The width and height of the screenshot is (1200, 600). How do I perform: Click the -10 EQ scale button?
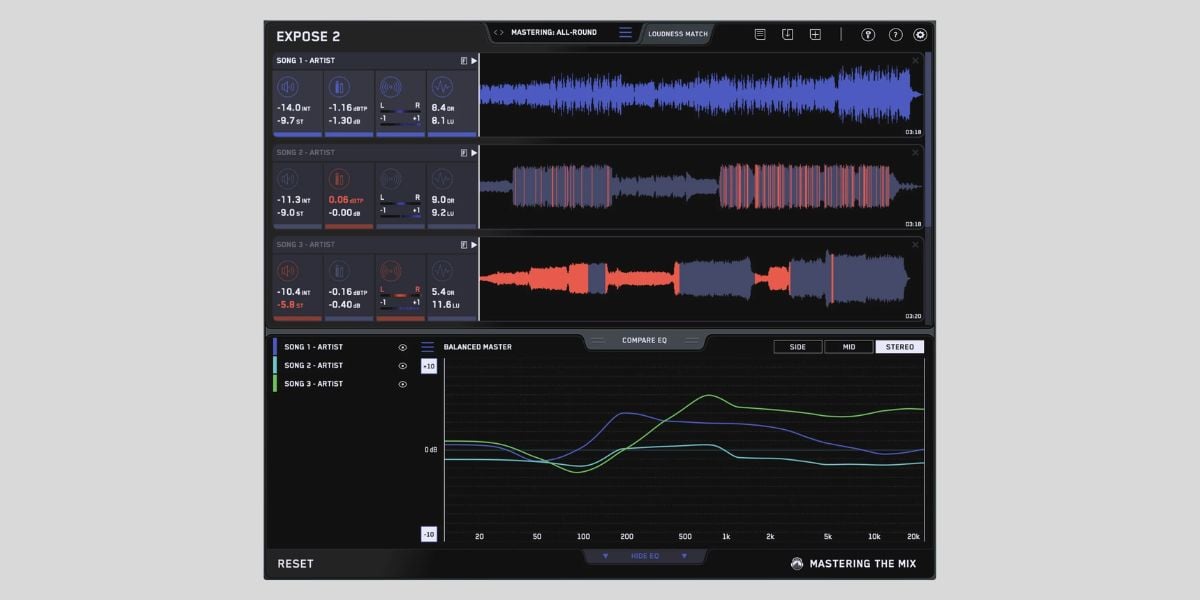point(429,534)
